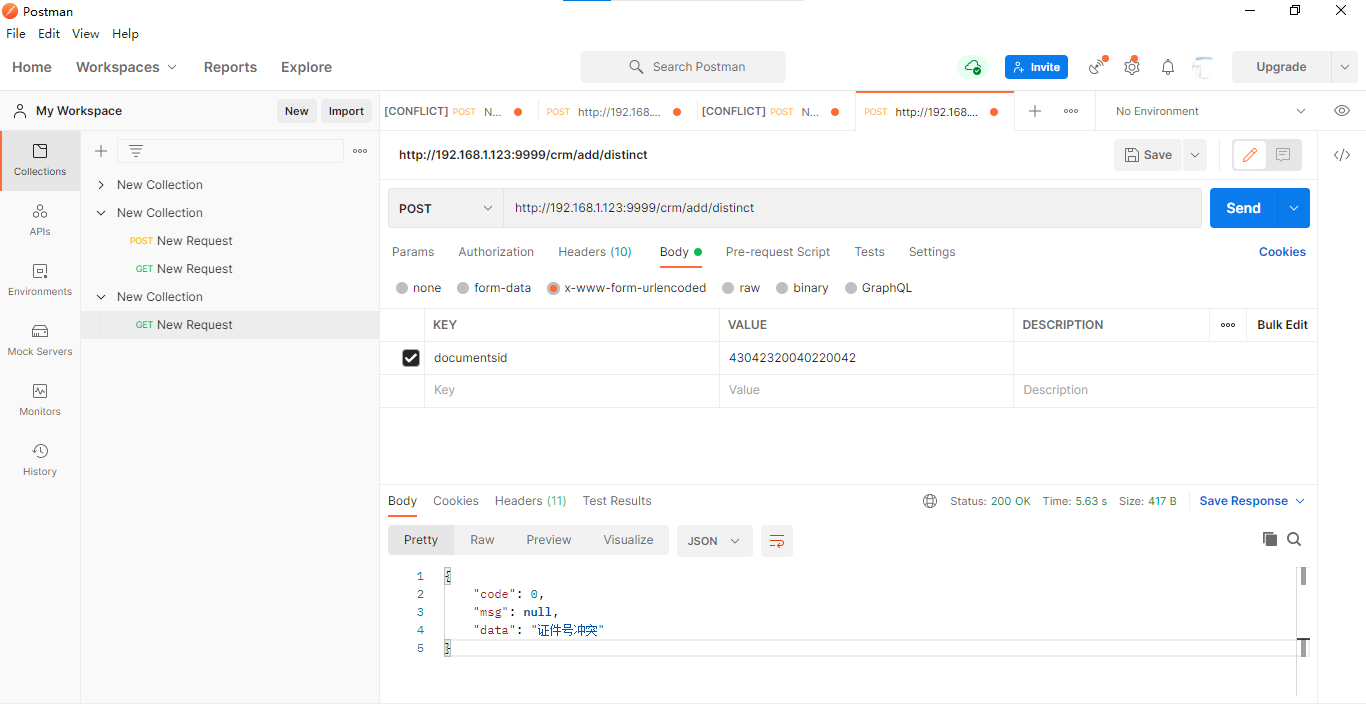The image size is (1366, 710).
Task: Click the Bulk Edit link
Action: (x=1282, y=325)
